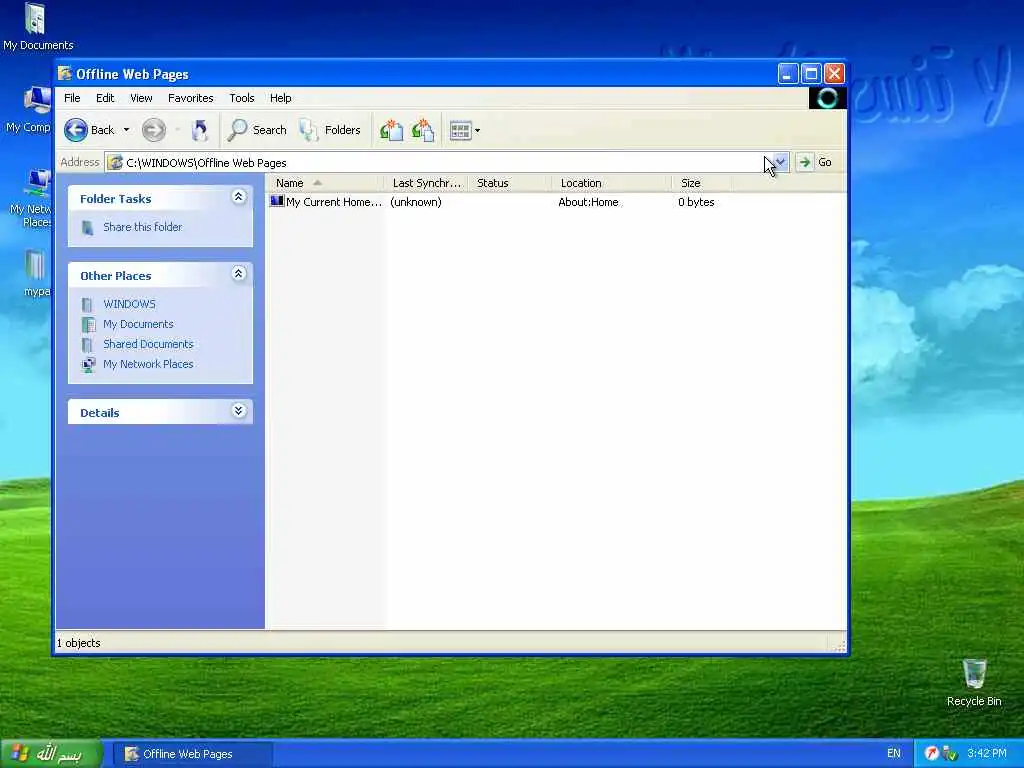Minimize the Offline Web Pages window
Viewport: 1024px width, 768px height.
point(788,74)
